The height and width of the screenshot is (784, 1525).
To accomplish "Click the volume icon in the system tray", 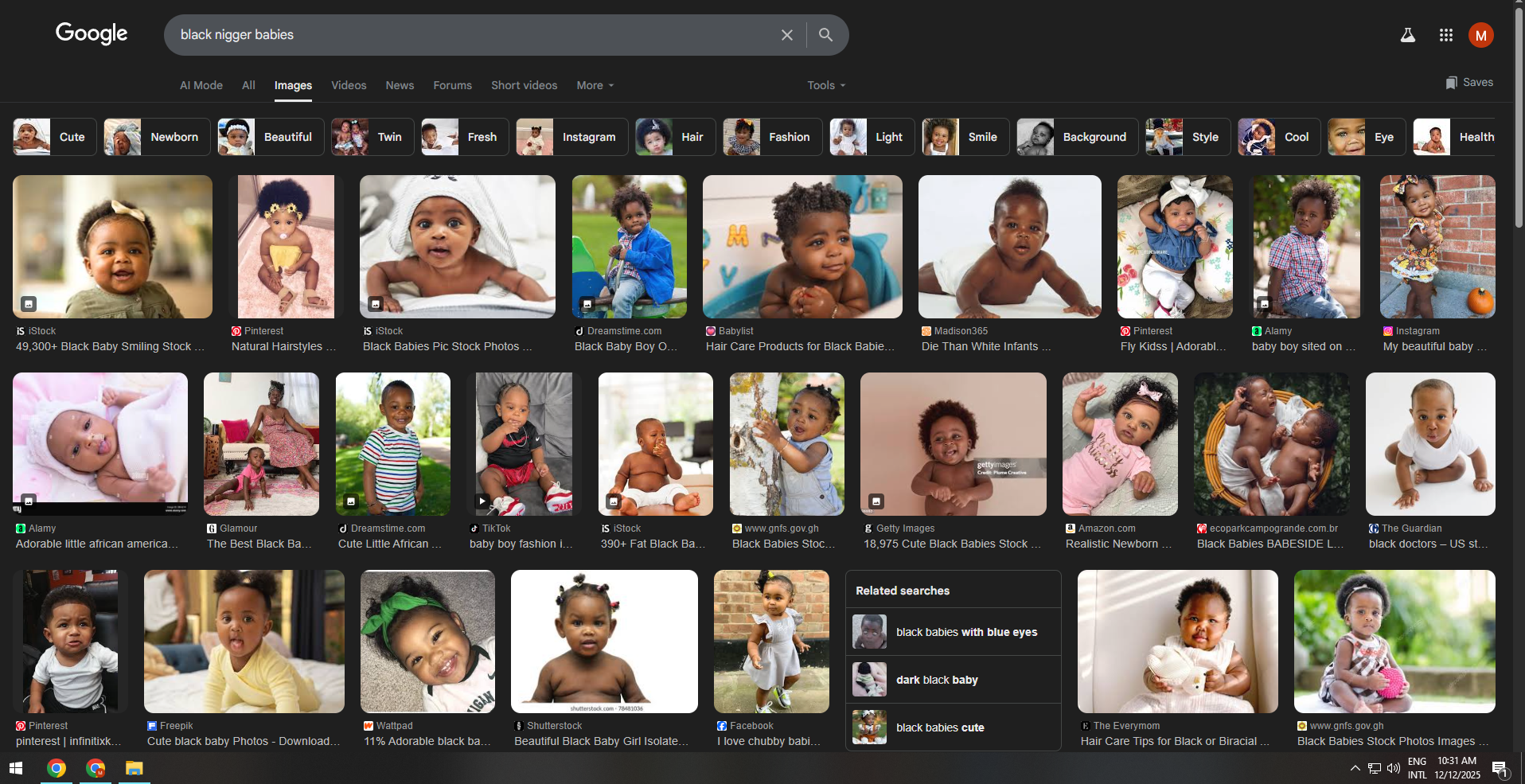I will pos(1393,768).
